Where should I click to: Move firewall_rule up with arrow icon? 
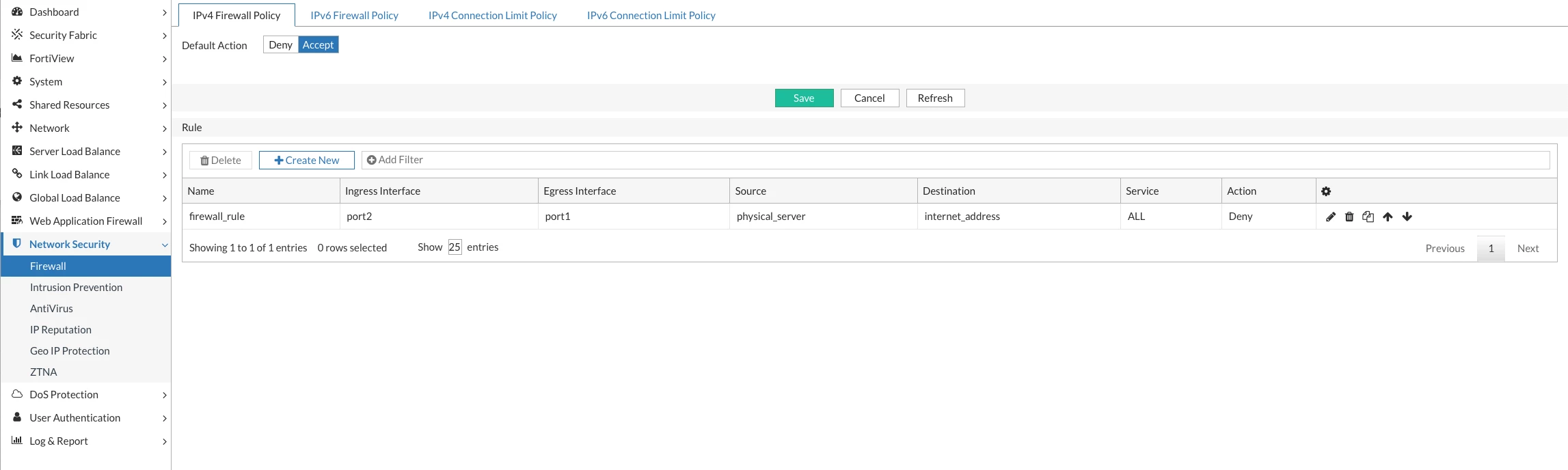point(1388,217)
